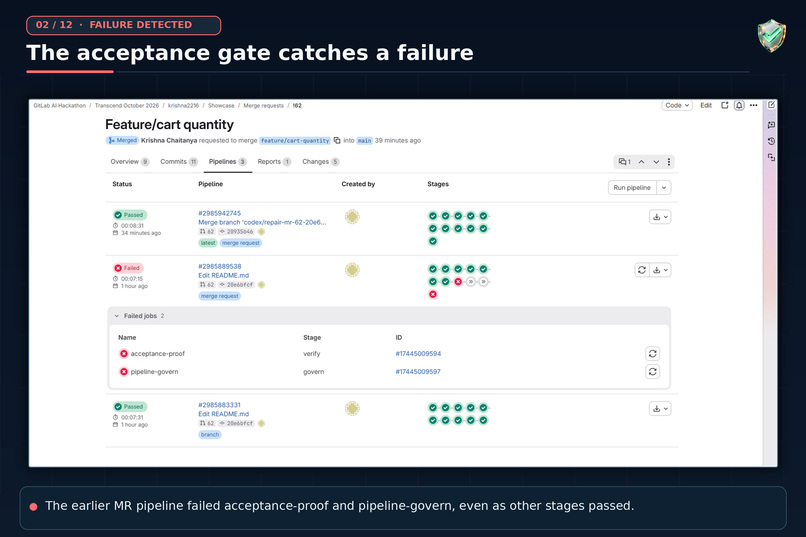Click Edit README.md title of failed pipeline
Screen dimensions: 806x537
pyautogui.click(x=224, y=275)
